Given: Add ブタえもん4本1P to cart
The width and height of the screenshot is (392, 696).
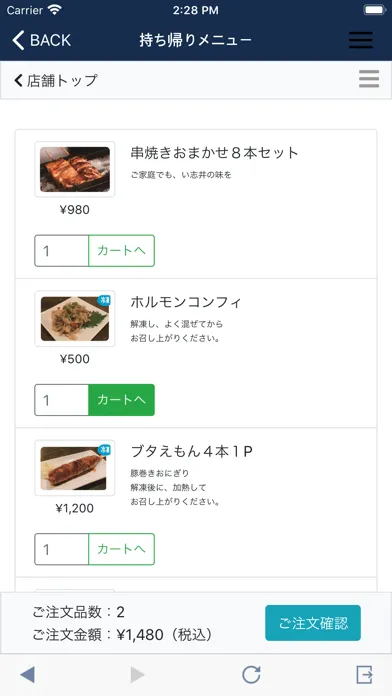Looking at the screenshot, I should click(122, 549).
